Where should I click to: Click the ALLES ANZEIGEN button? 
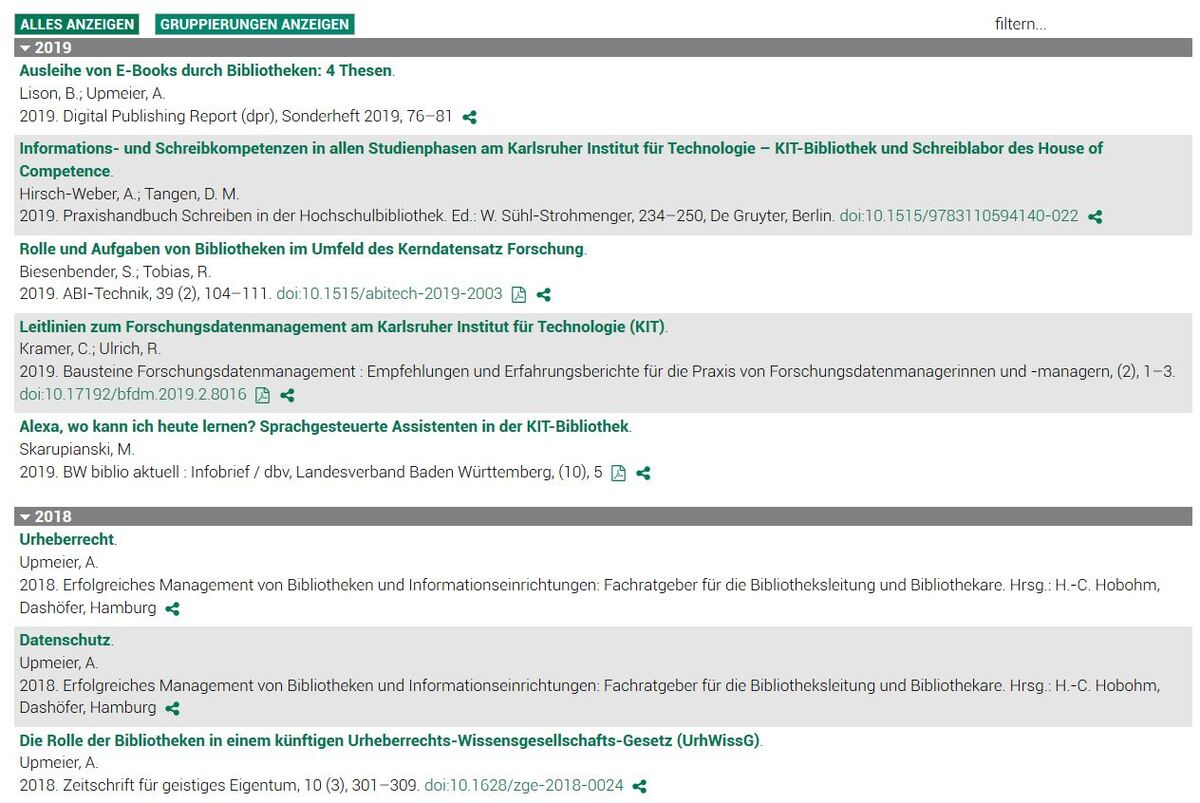pyautogui.click(x=77, y=24)
